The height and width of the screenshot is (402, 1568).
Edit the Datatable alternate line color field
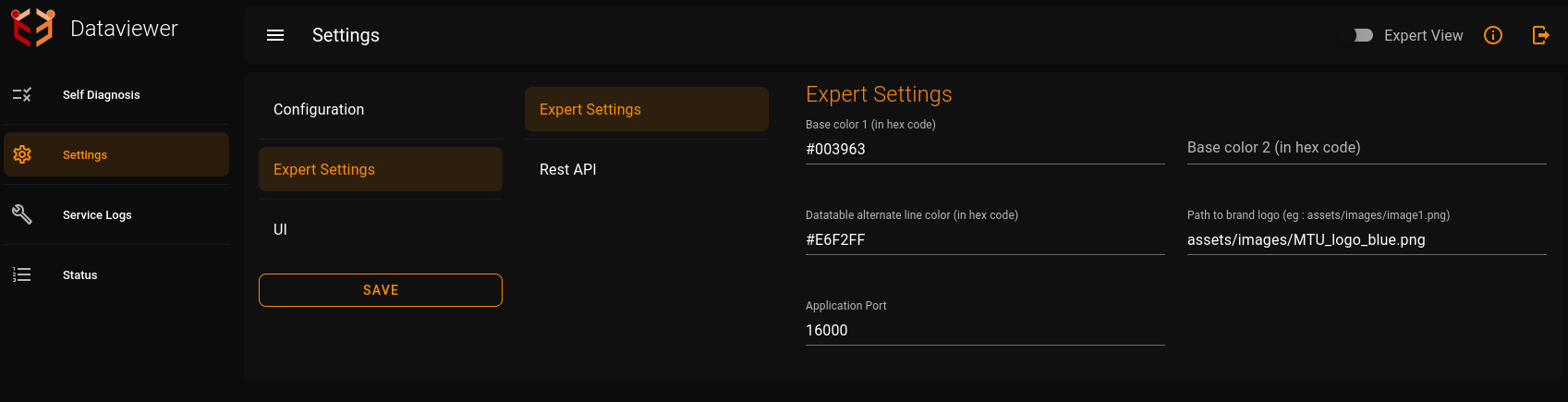(x=985, y=239)
